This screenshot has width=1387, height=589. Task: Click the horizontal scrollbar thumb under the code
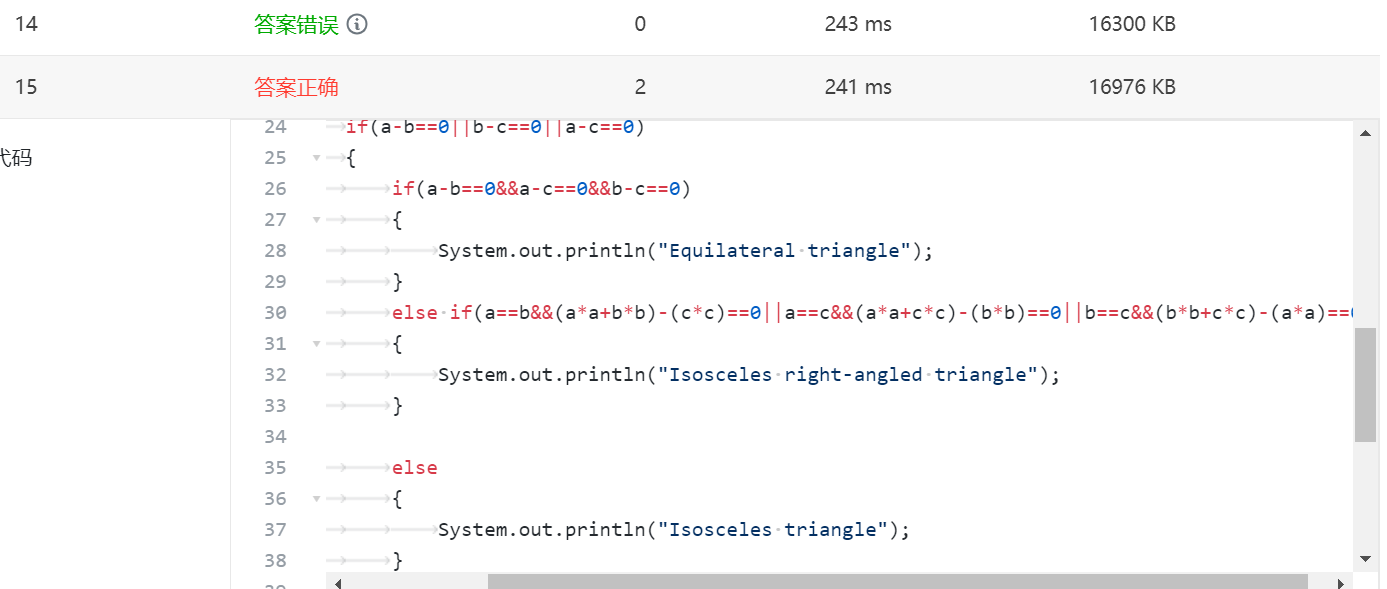click(897, 582)
